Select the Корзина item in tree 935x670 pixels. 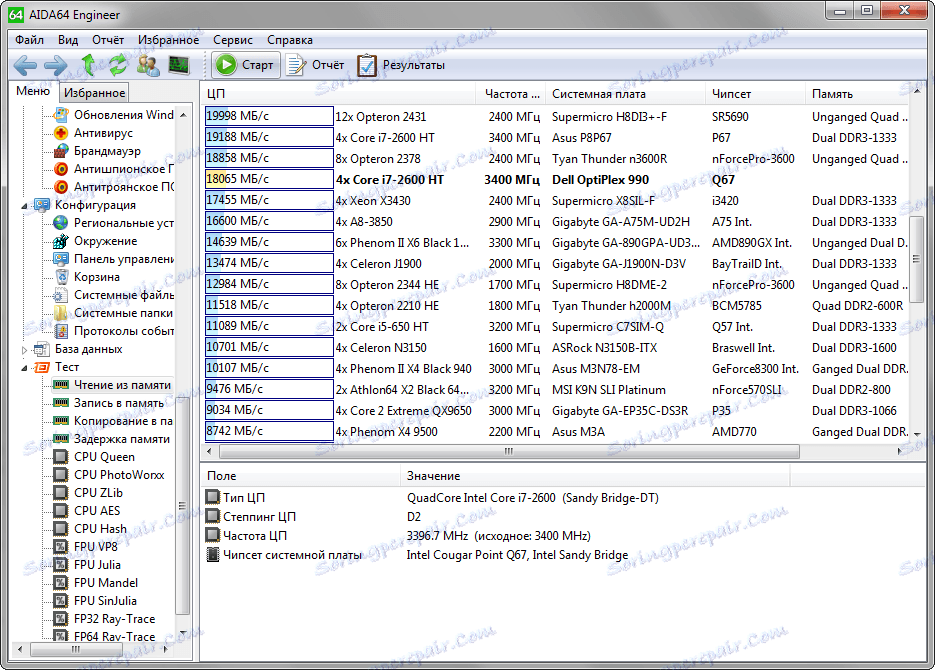click(x=96, y=277)
